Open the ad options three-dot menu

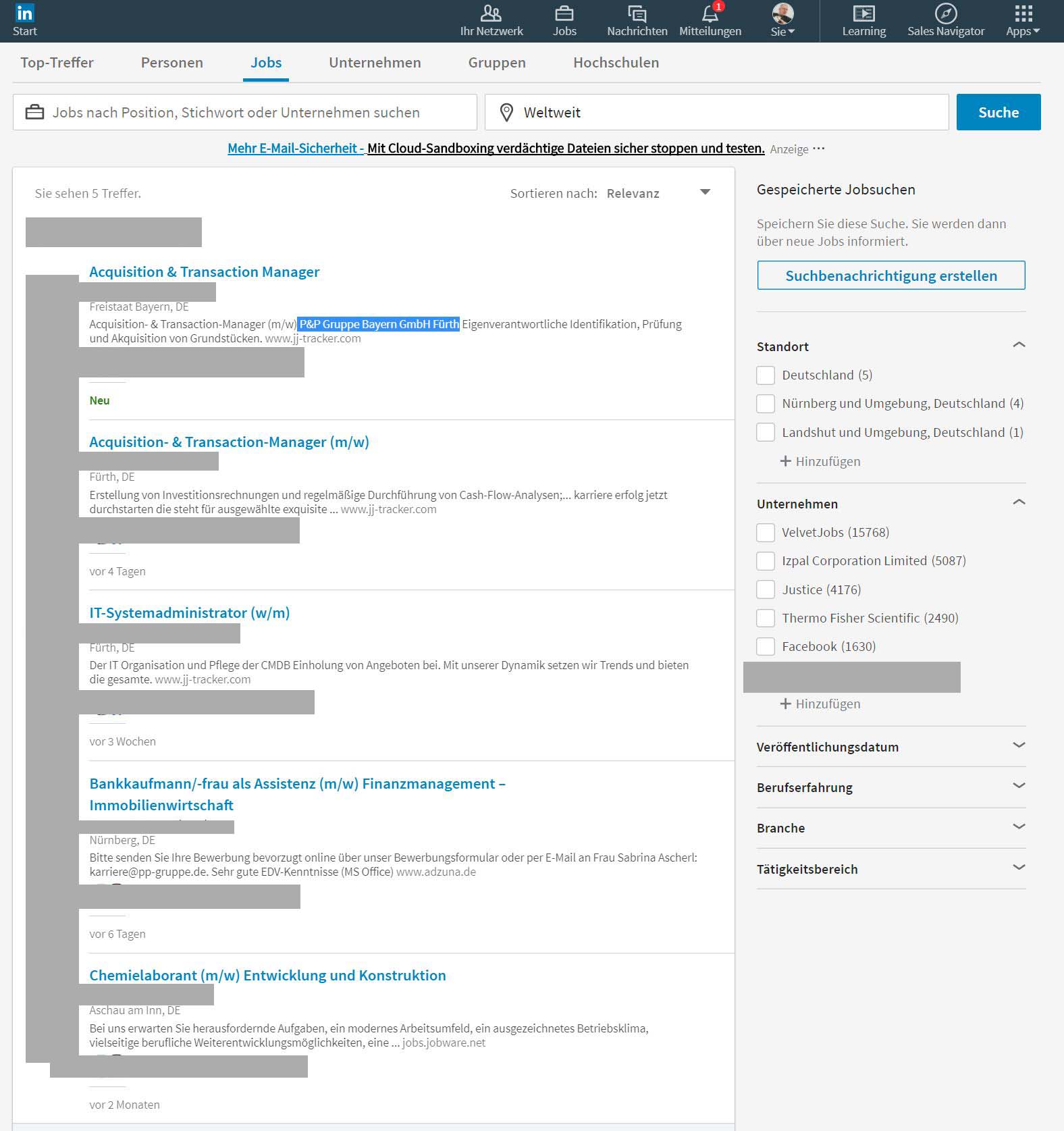click(819, 149)
